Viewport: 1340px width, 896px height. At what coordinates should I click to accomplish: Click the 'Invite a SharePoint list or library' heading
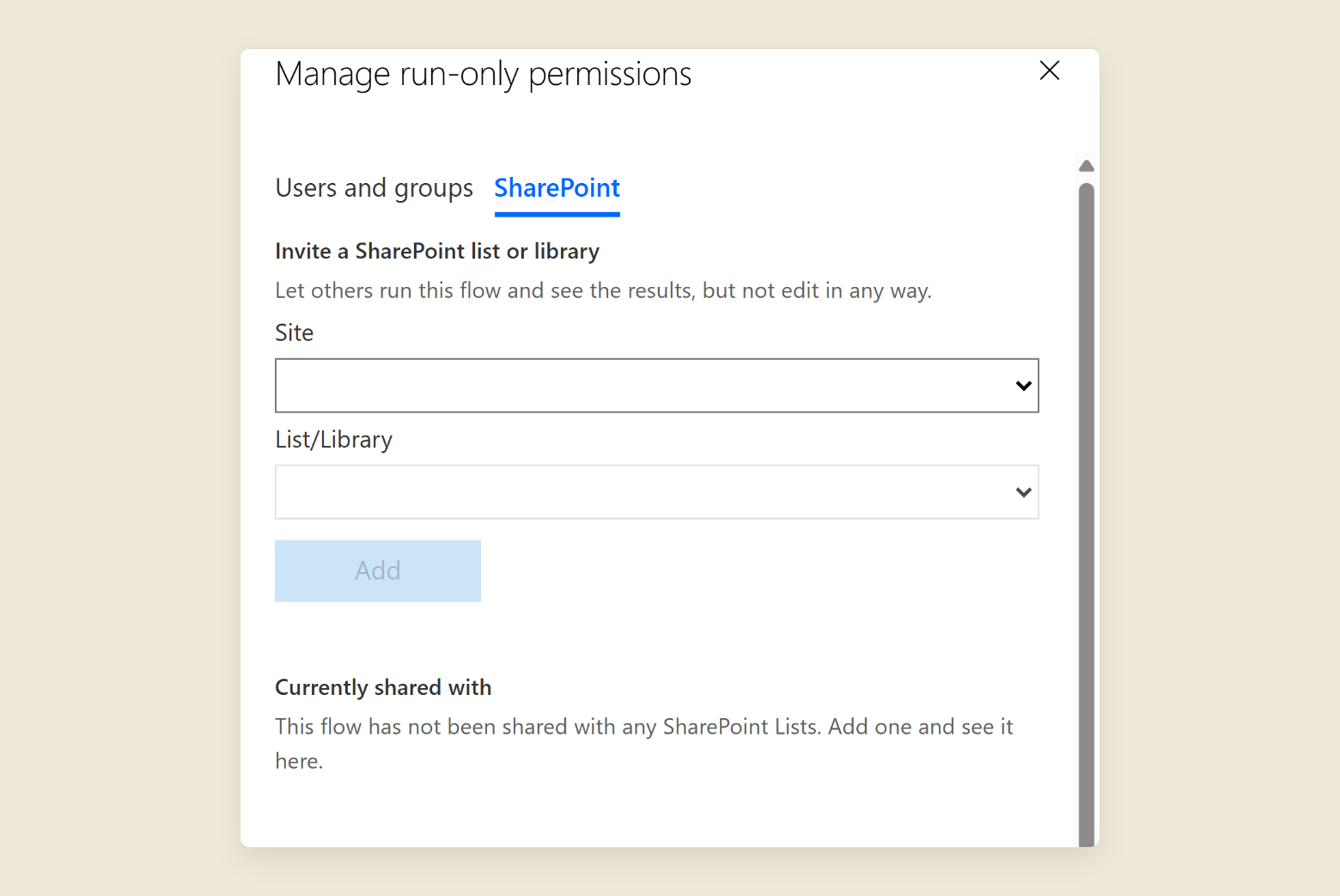(x=437, y=251)
